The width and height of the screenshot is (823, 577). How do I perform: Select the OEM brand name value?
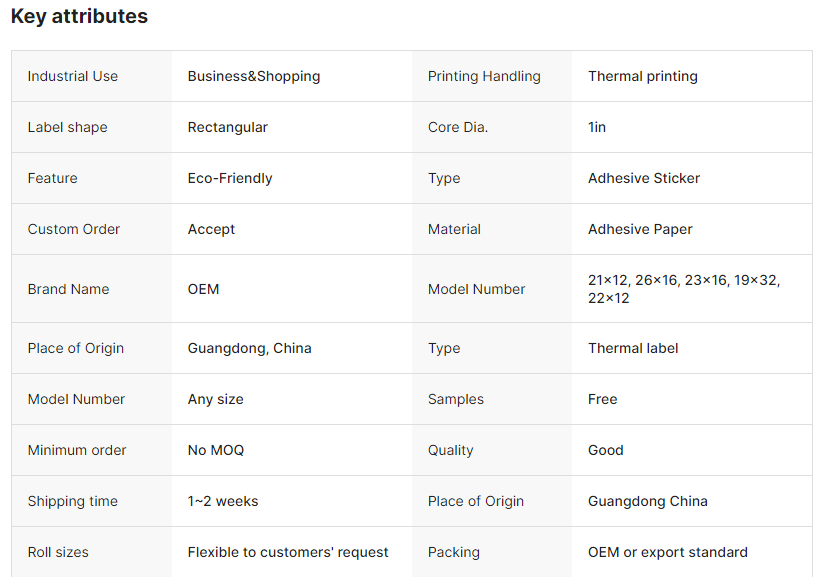coord(203,289)
